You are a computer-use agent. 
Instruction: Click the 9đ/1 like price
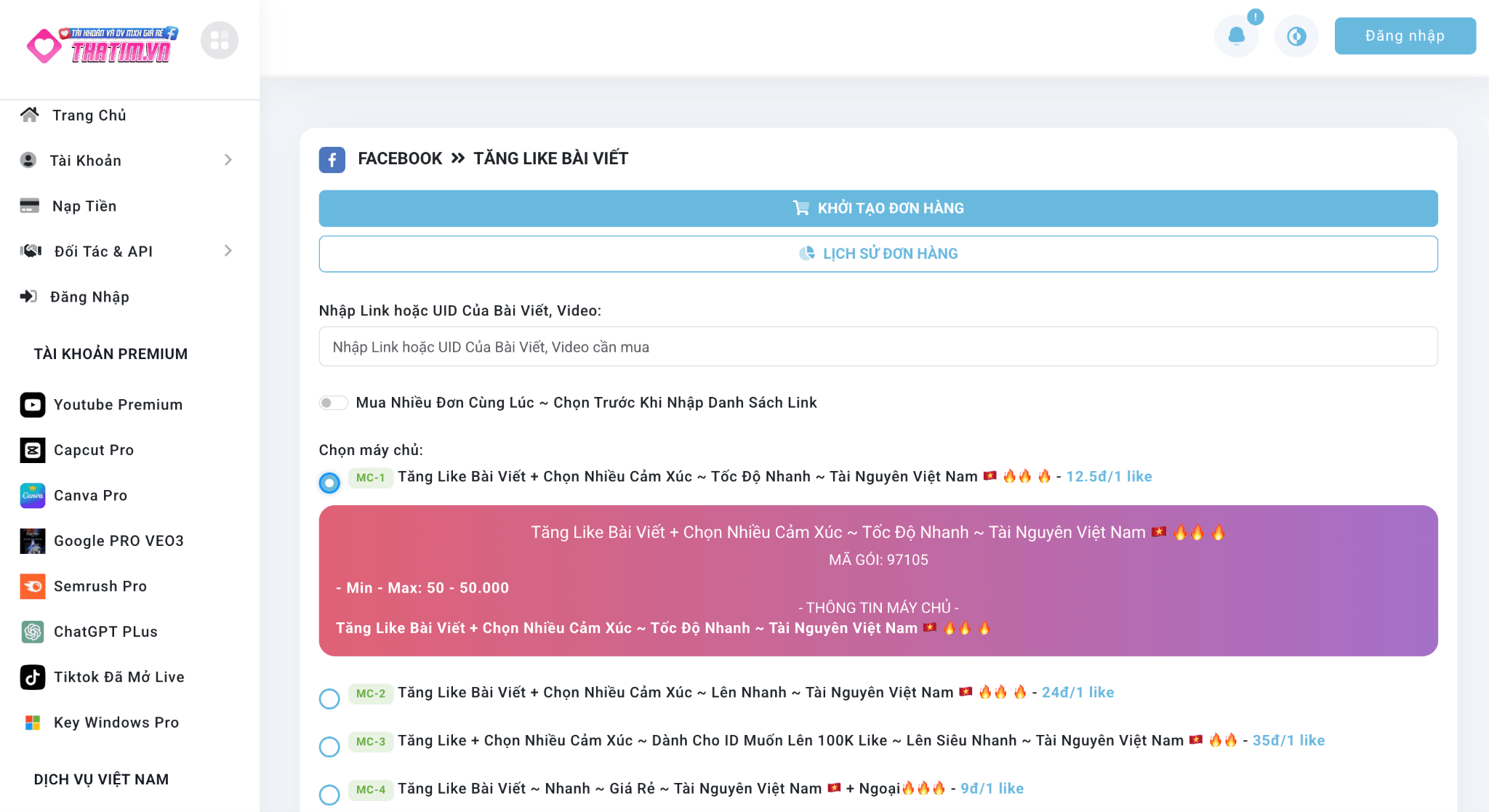[992, 789]
